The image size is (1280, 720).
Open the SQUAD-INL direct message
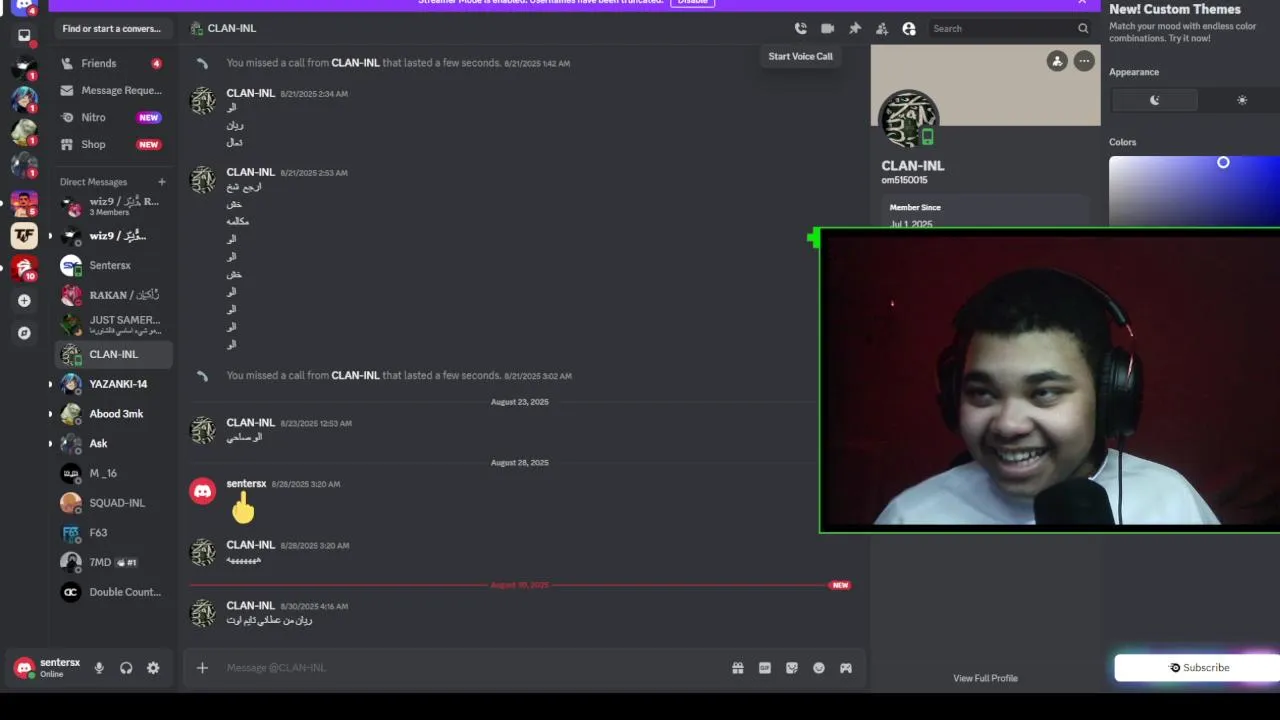pos(113,503)
